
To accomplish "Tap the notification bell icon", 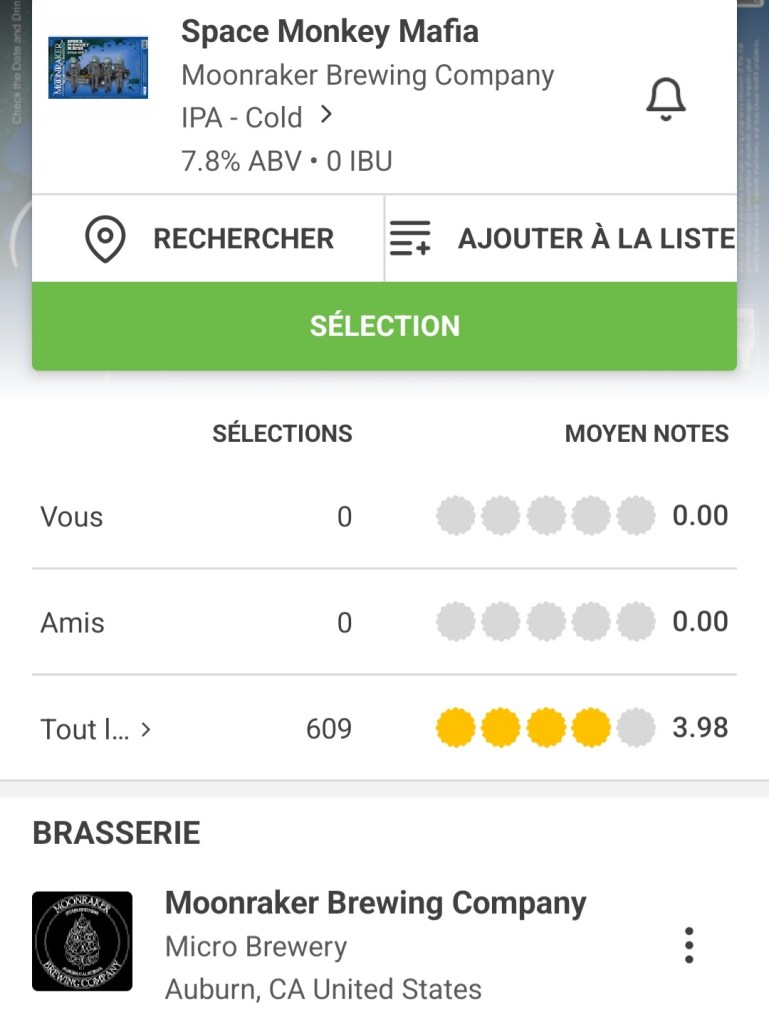I will pos(665,99).
